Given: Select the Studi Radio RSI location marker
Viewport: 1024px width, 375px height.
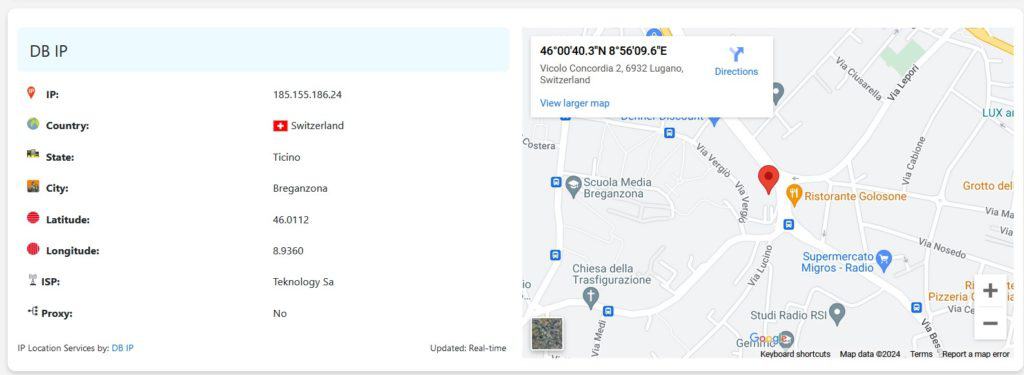Looking at the screenshot, I should tap(837, 313).
